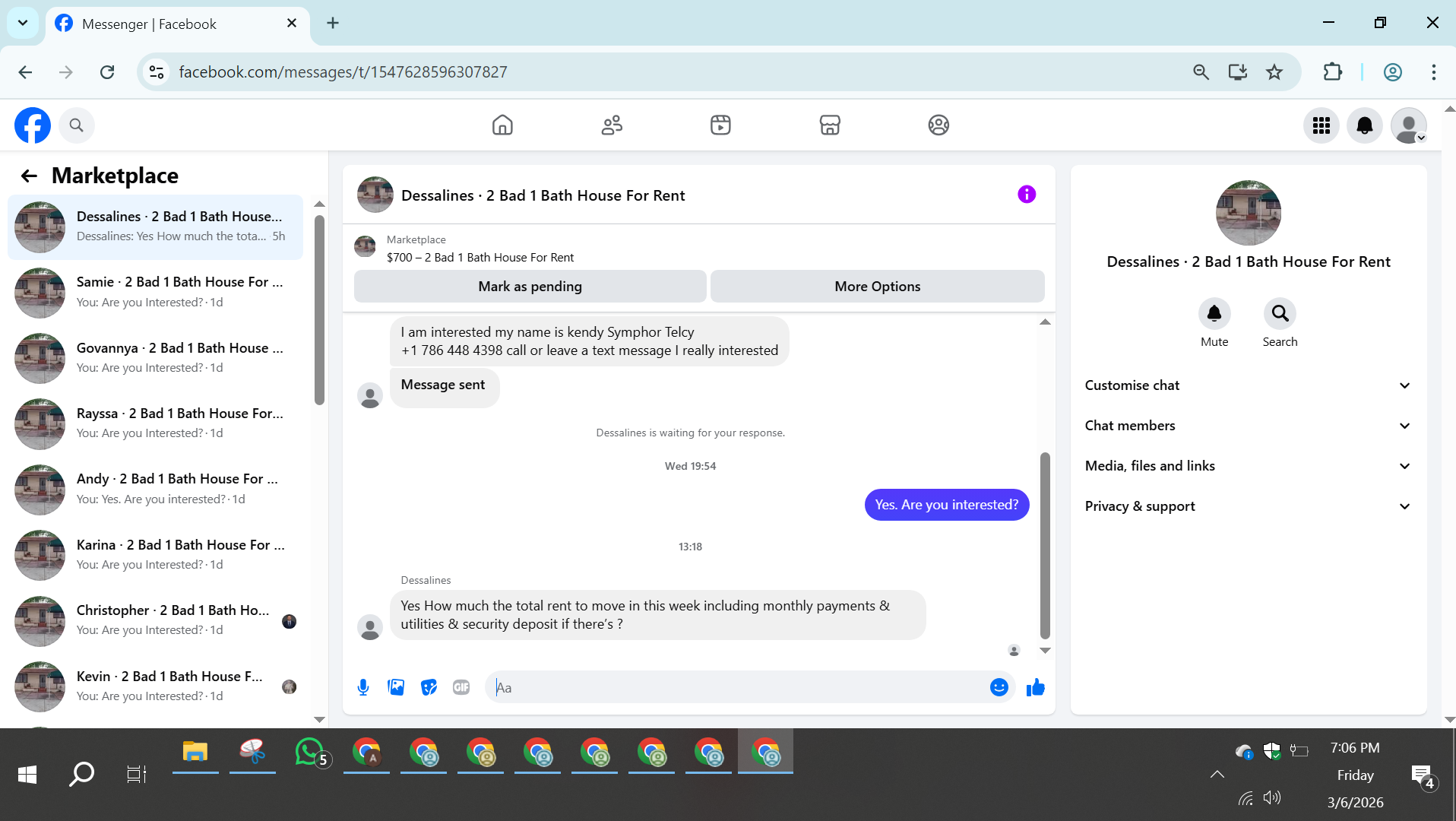Go back from Marketplace chats list
The image size is (1456, 821).
click(x=29, y=176)
